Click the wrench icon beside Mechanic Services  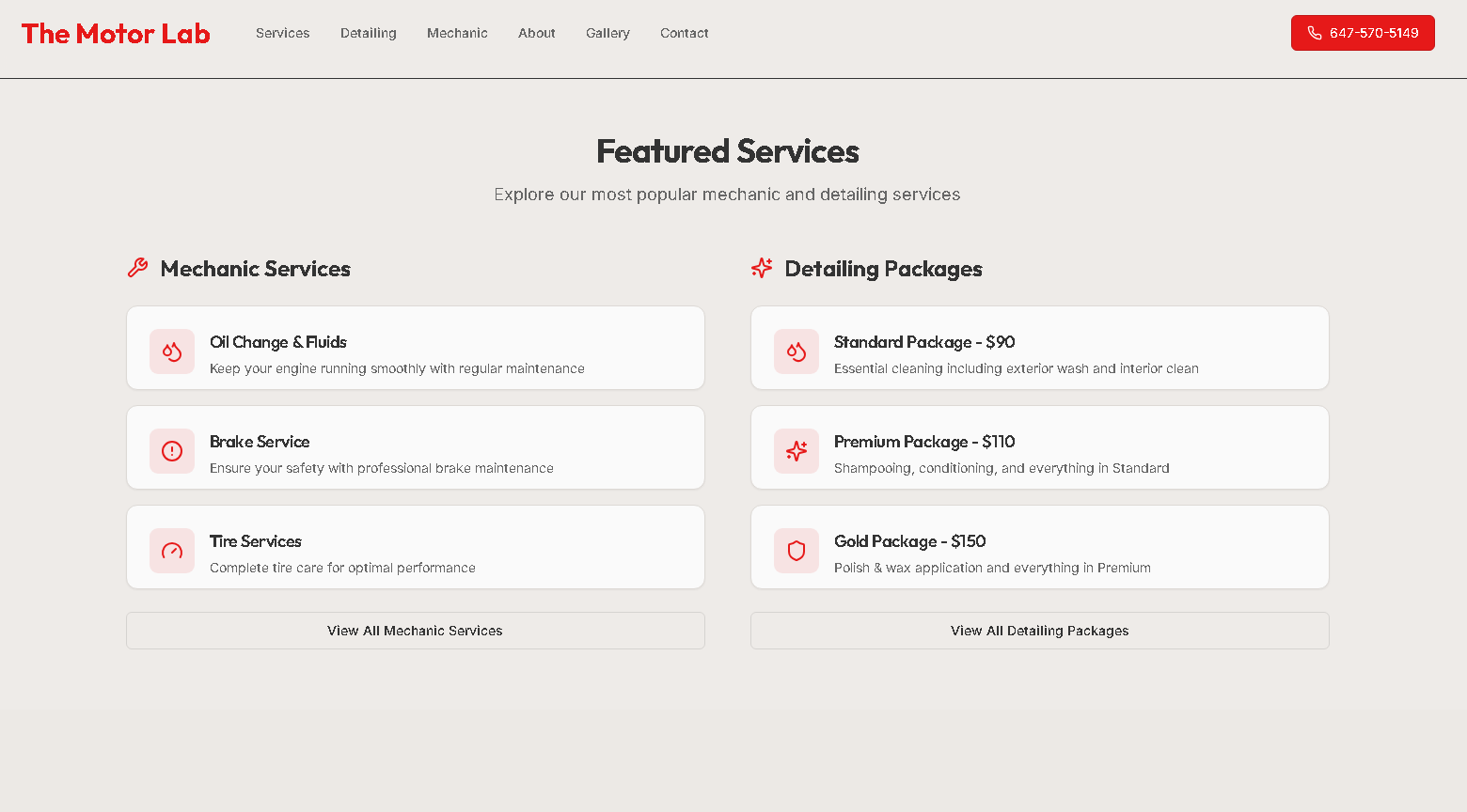(138, 269)
